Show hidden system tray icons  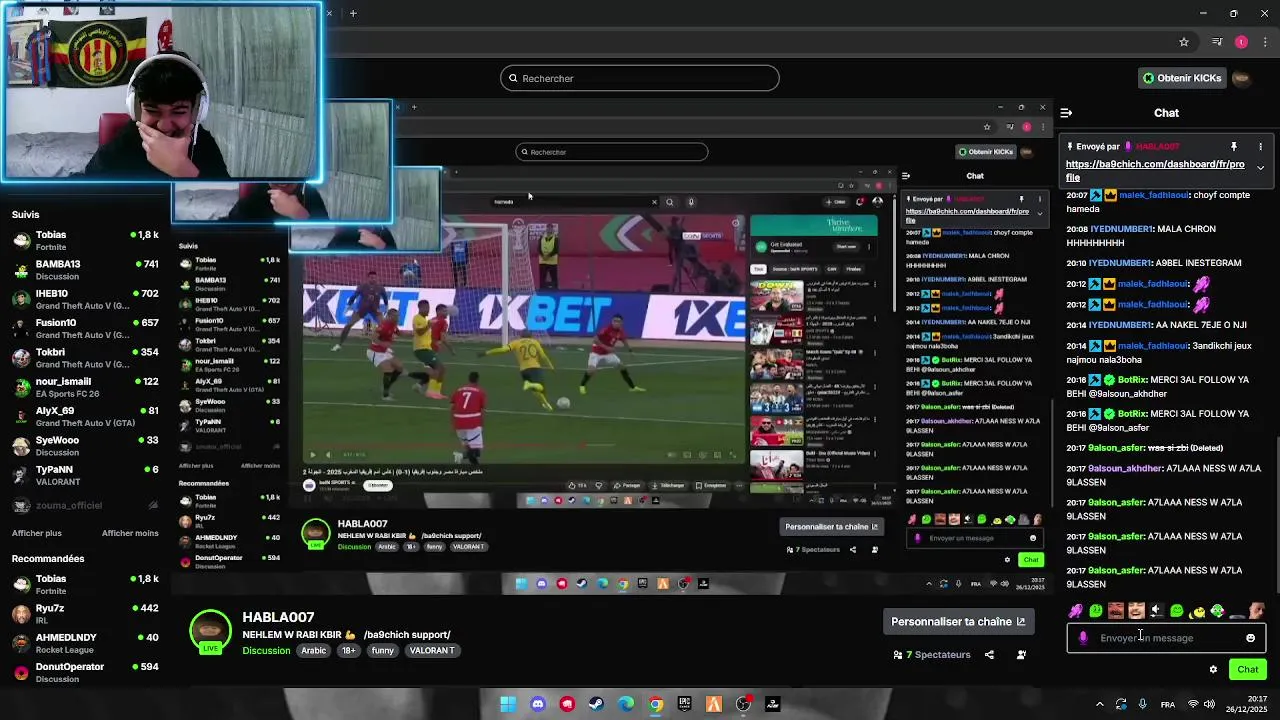(1099, 704)
